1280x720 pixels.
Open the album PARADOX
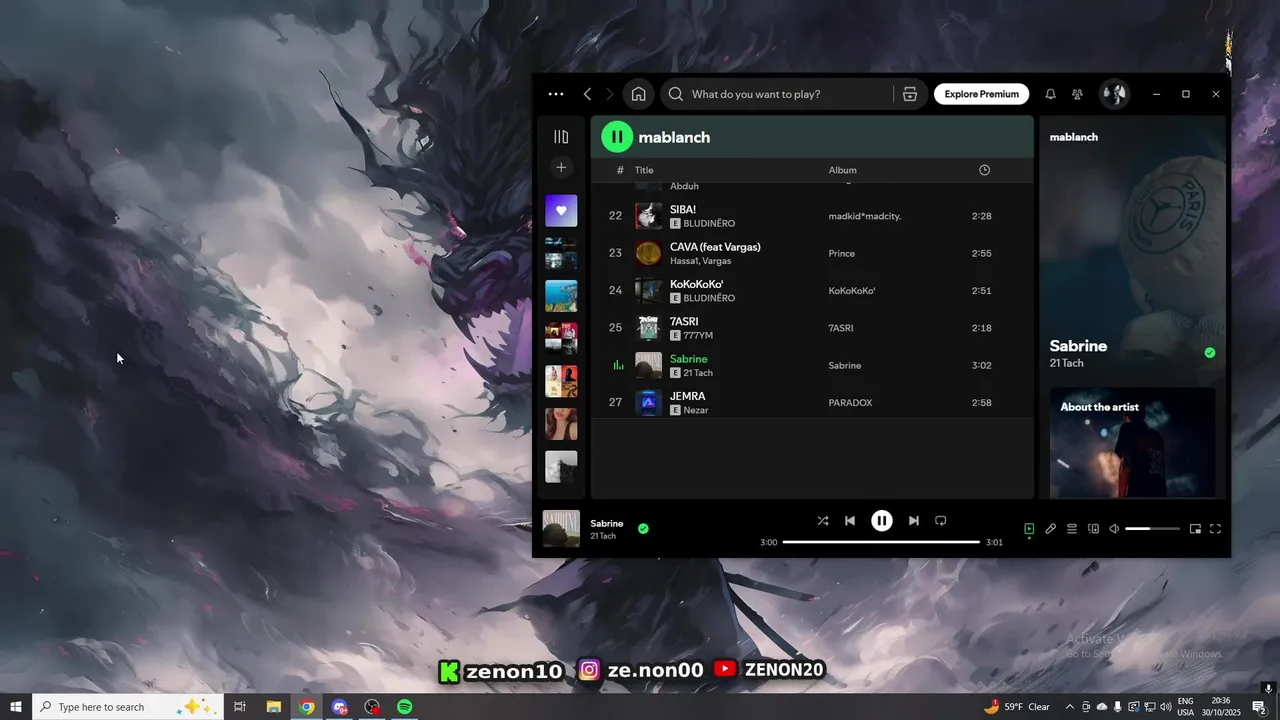pyautogui.click(x=850, y=403)
